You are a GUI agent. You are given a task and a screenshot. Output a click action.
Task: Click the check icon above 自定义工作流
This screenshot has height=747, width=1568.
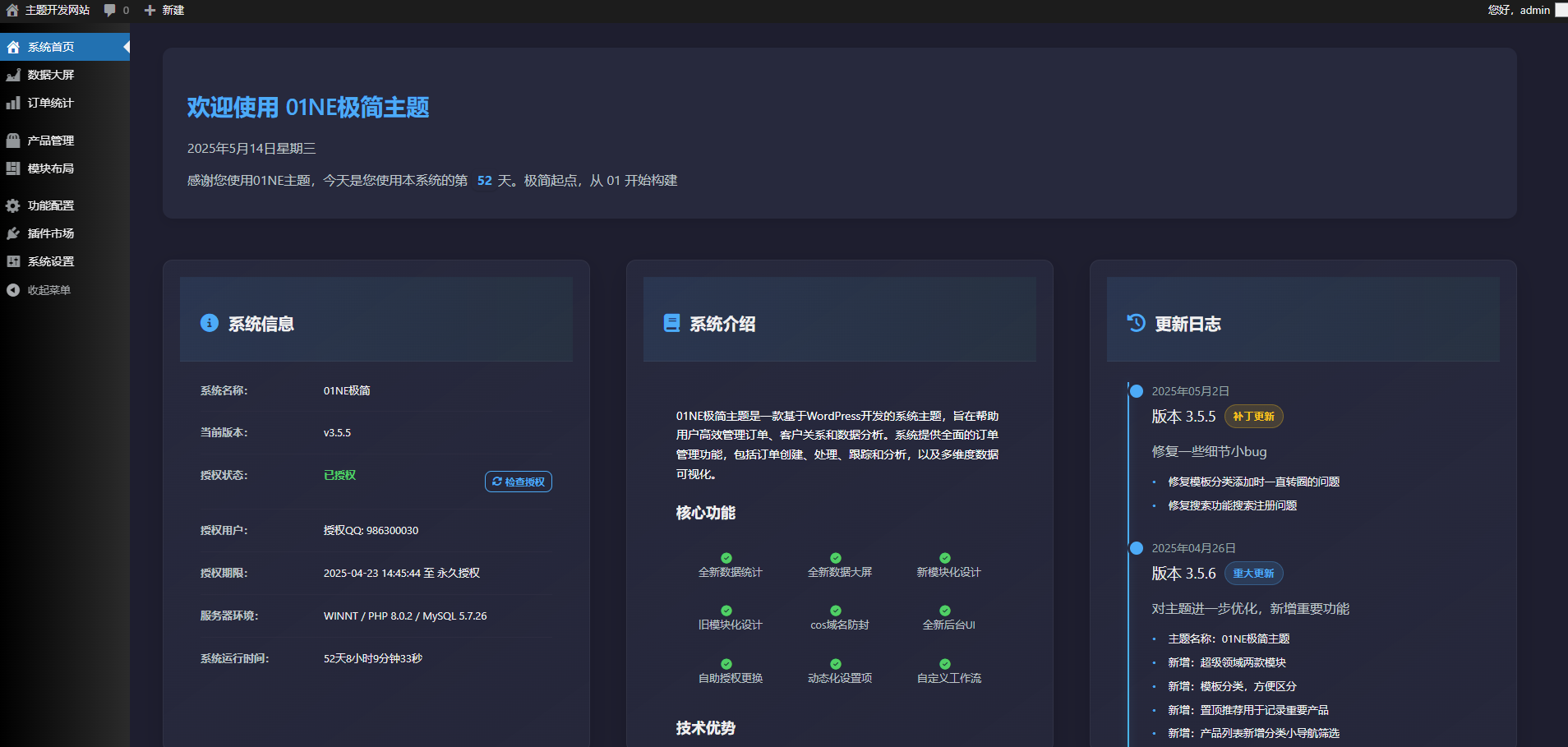click(945, 664)
